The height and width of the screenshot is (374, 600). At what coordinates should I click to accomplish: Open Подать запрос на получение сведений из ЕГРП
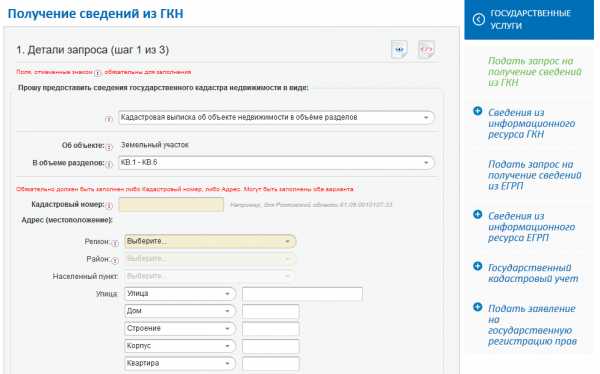click(x=535, y=175)
